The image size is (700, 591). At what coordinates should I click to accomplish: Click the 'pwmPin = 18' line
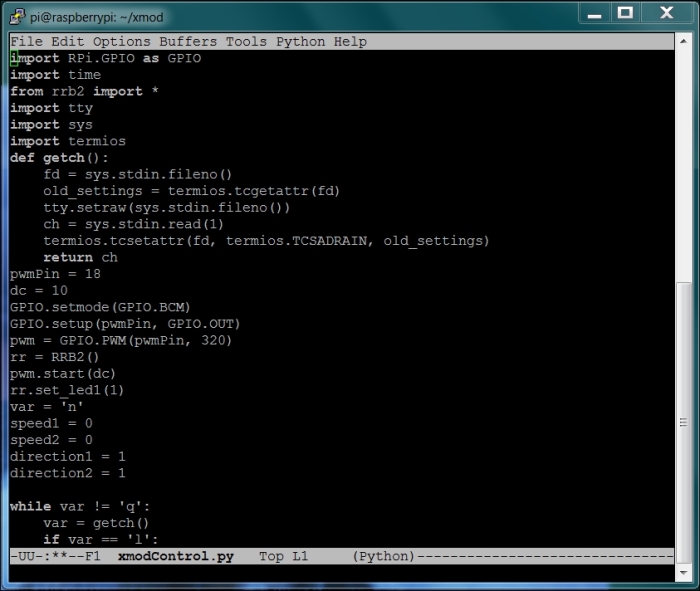(x=56, y=274)
